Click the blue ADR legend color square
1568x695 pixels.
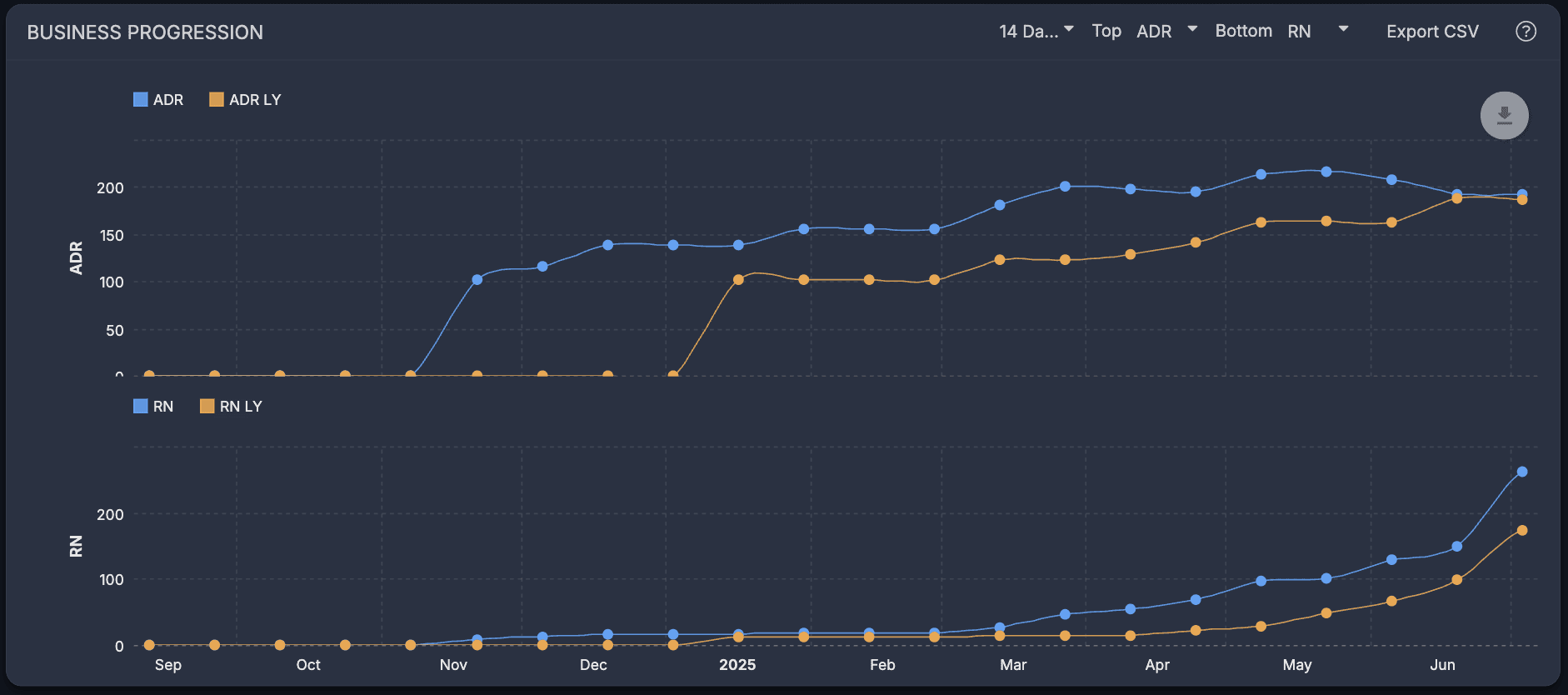point(140,99)
